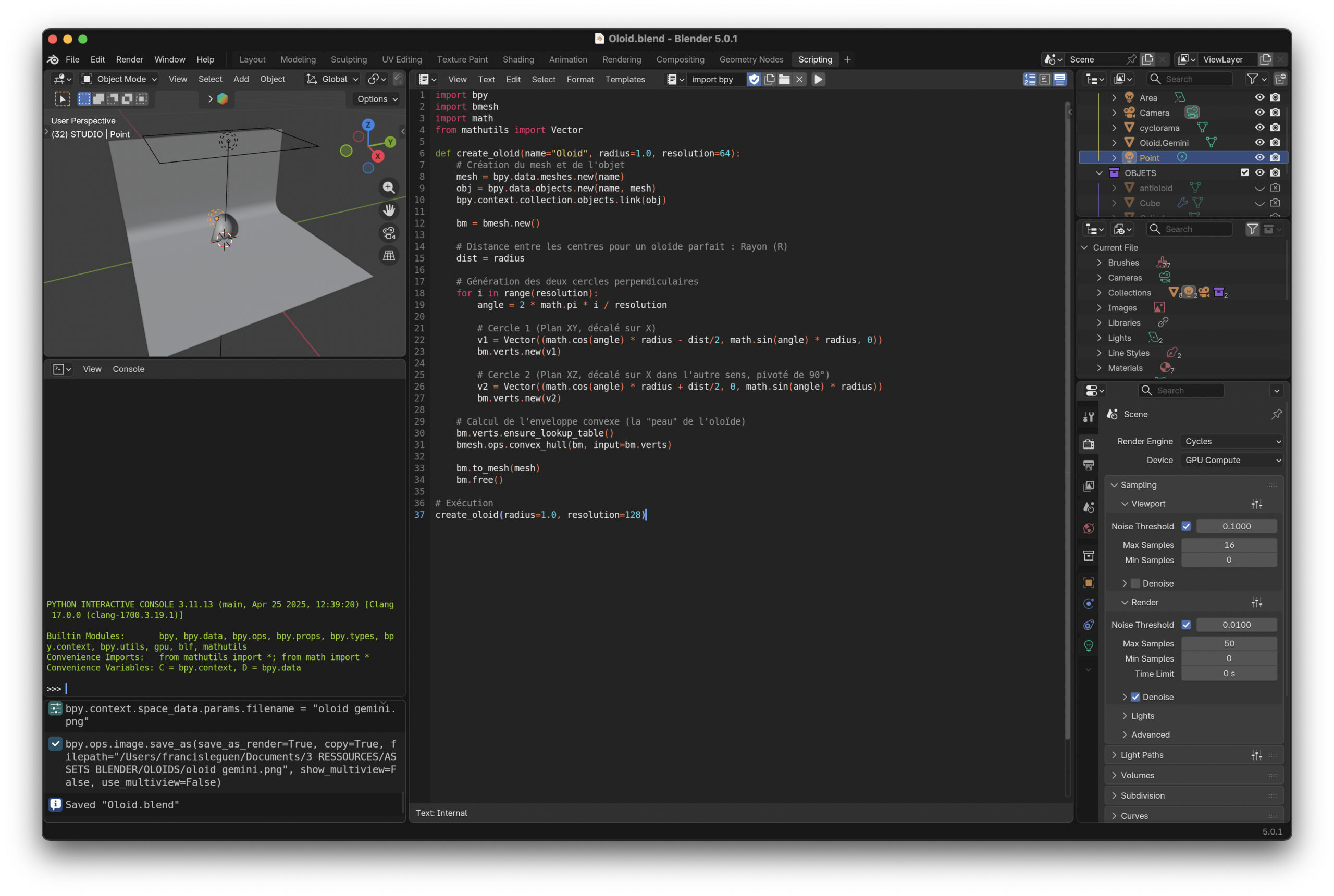
Task: Toggle line numbers display in the text editor
Action: click(x=1029, y=79)
